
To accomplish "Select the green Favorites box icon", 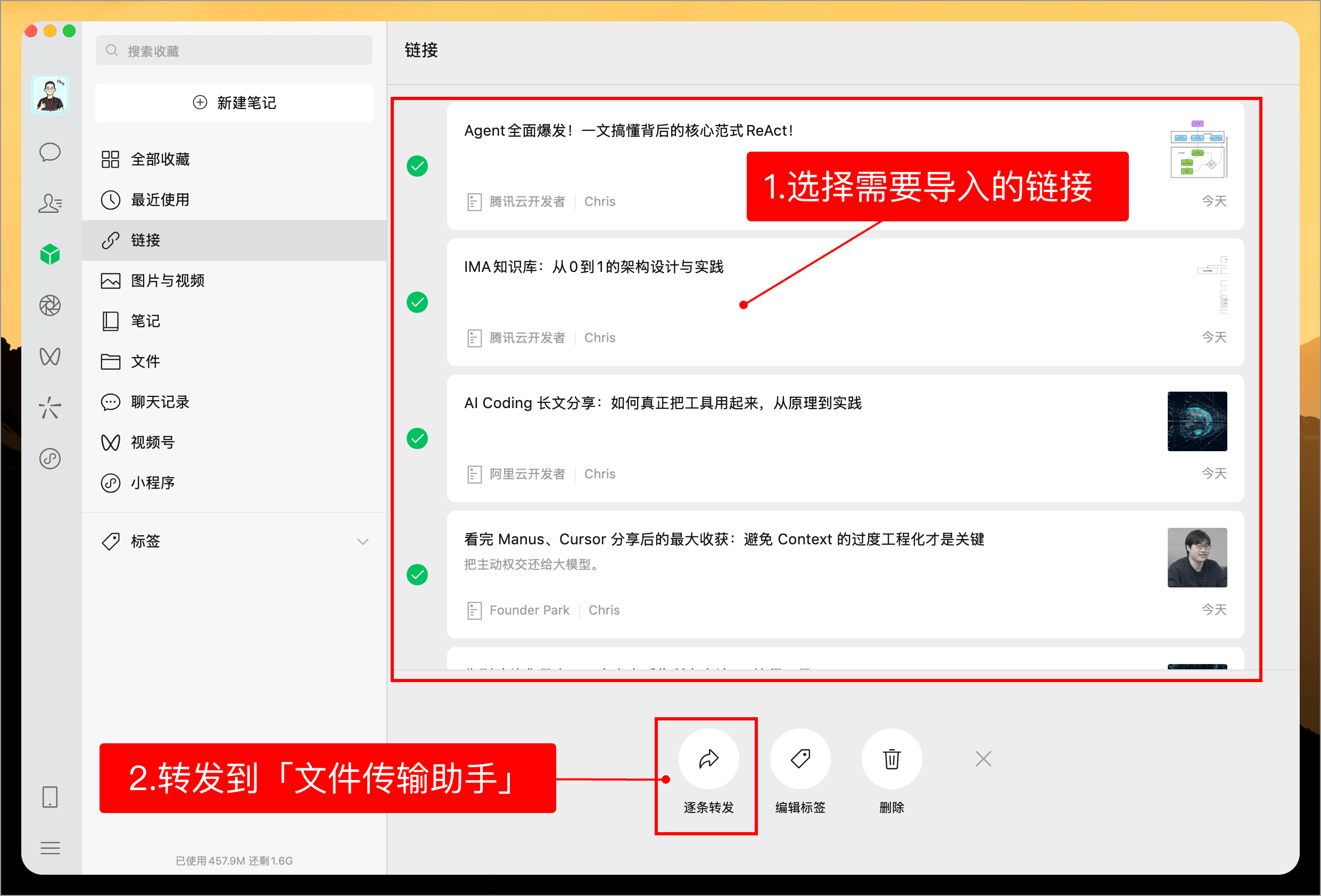I will point(51,254).
